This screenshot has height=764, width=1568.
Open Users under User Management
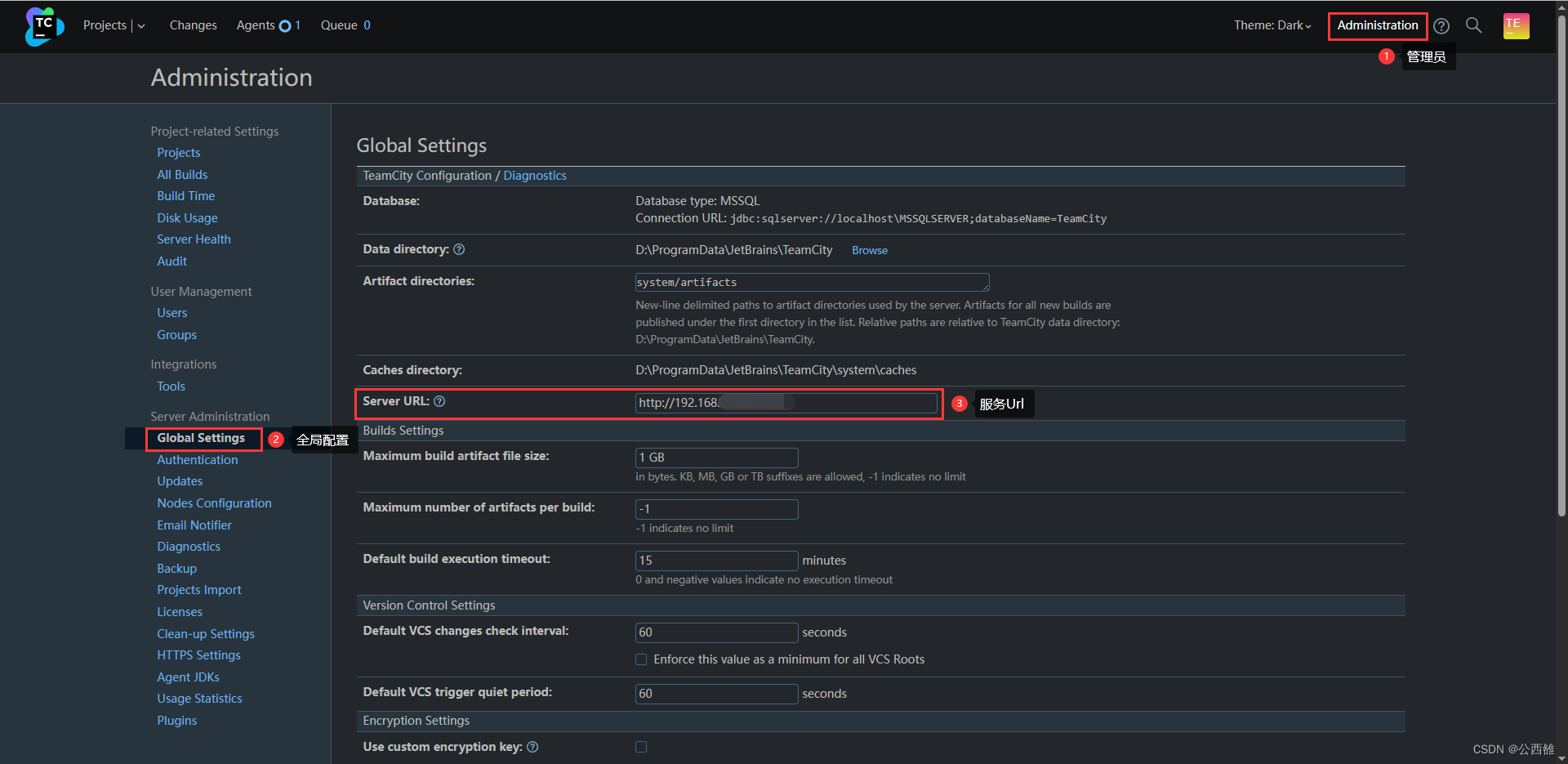(172, 313)
